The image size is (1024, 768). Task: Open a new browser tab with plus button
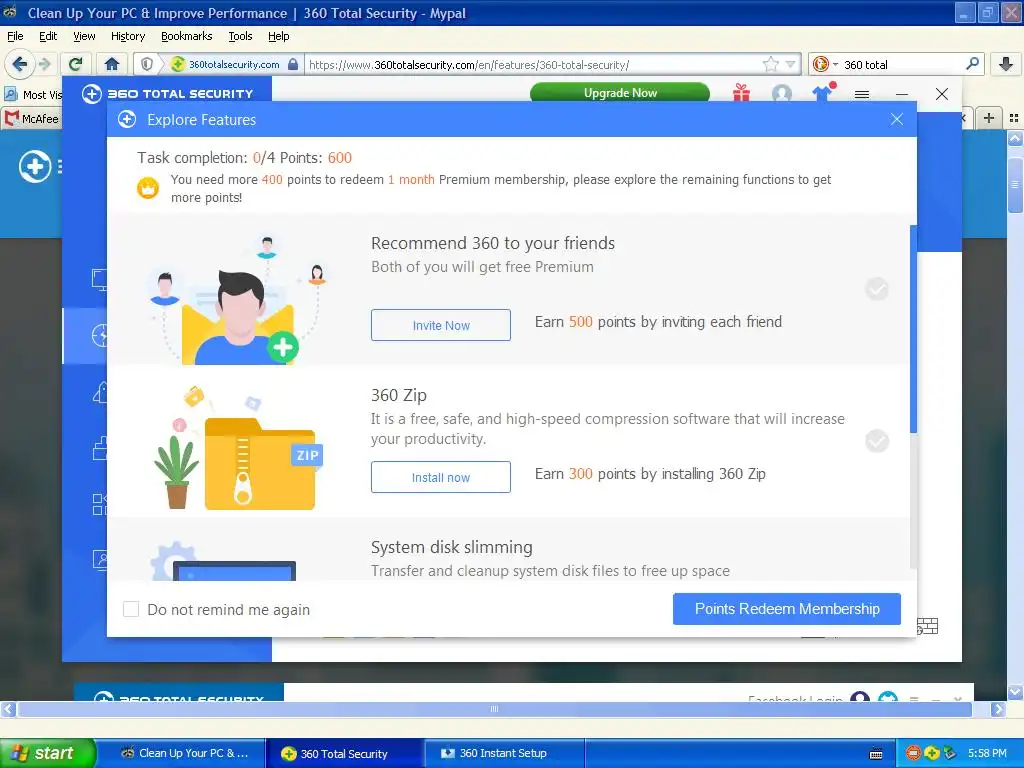tap(989, 118)
